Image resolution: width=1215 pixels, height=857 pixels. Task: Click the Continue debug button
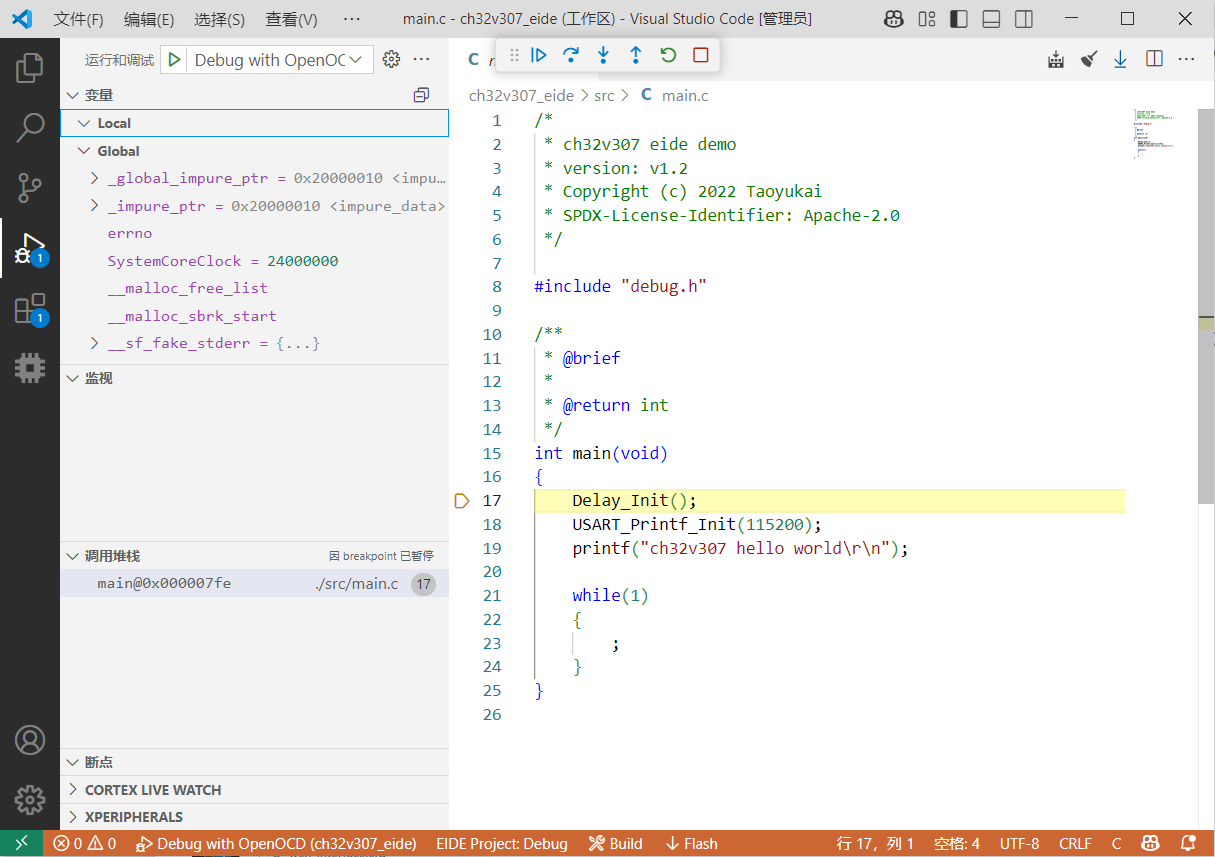tap(539, 56)
